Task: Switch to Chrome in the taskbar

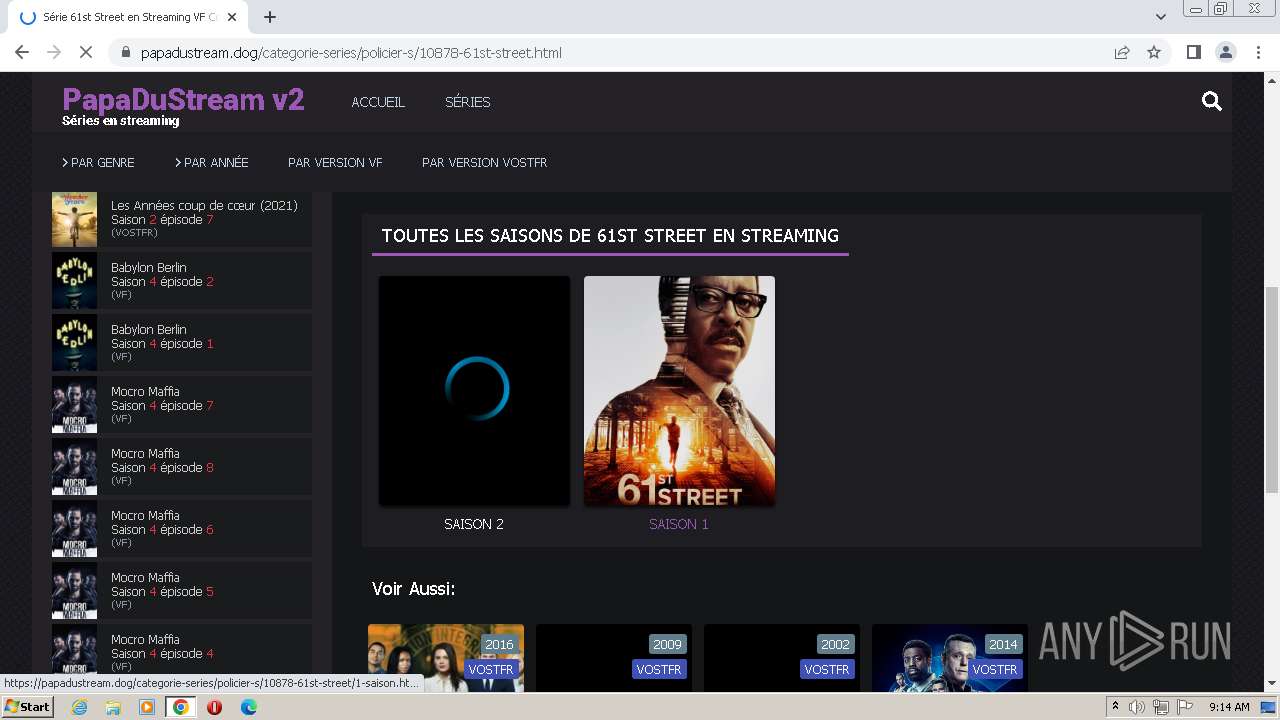Action: click(181, 707)
